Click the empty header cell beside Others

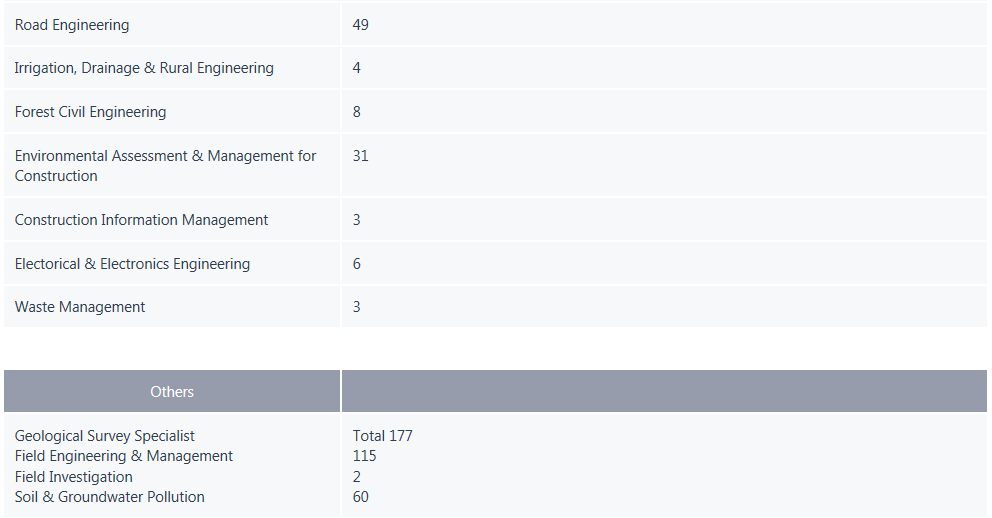tap(664, 392)
